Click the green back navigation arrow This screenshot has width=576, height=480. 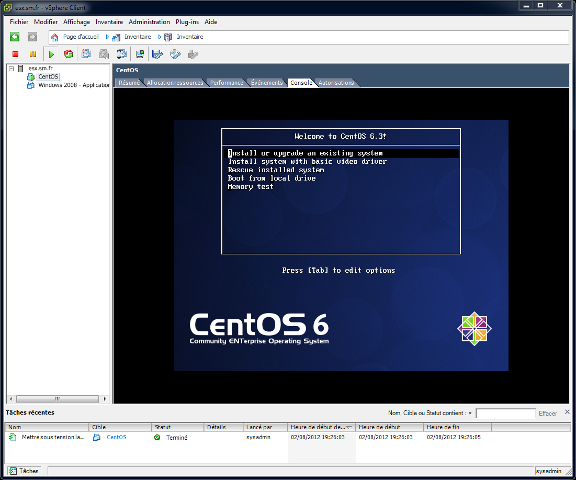[x=15, y=37]
